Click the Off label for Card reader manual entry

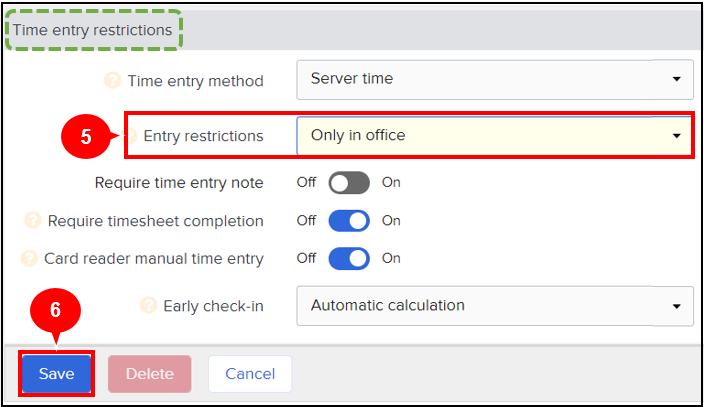point(306,258)
